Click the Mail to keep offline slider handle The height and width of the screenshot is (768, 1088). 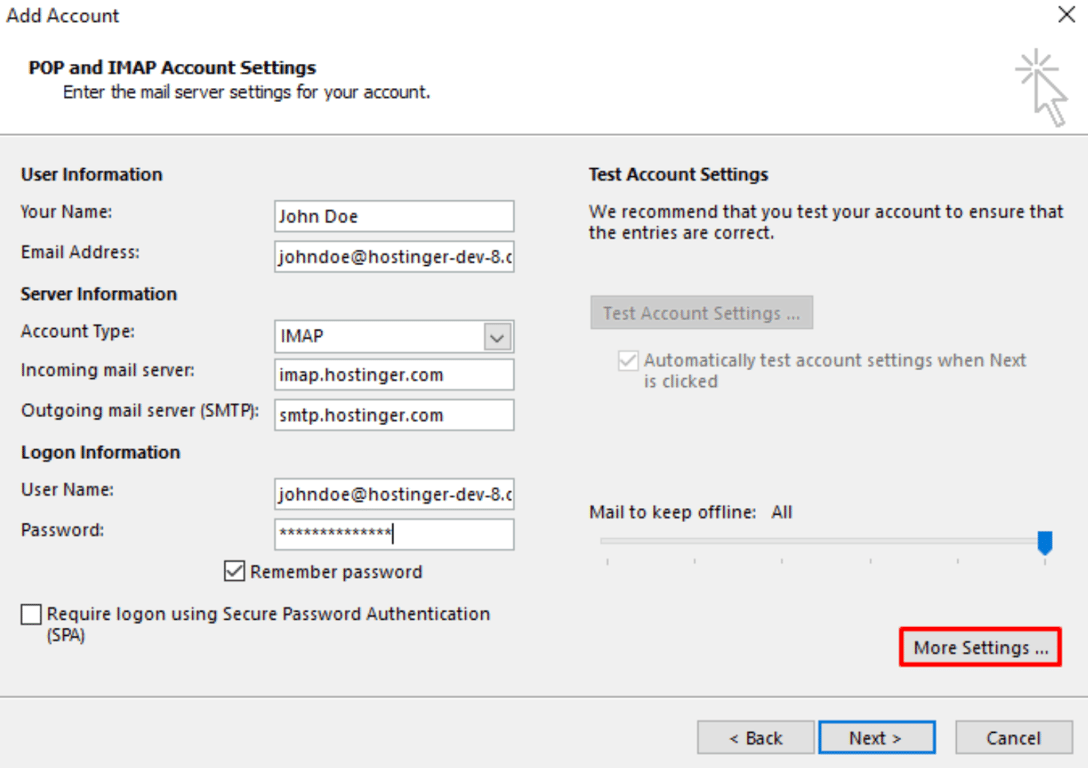coord(1044,543)
